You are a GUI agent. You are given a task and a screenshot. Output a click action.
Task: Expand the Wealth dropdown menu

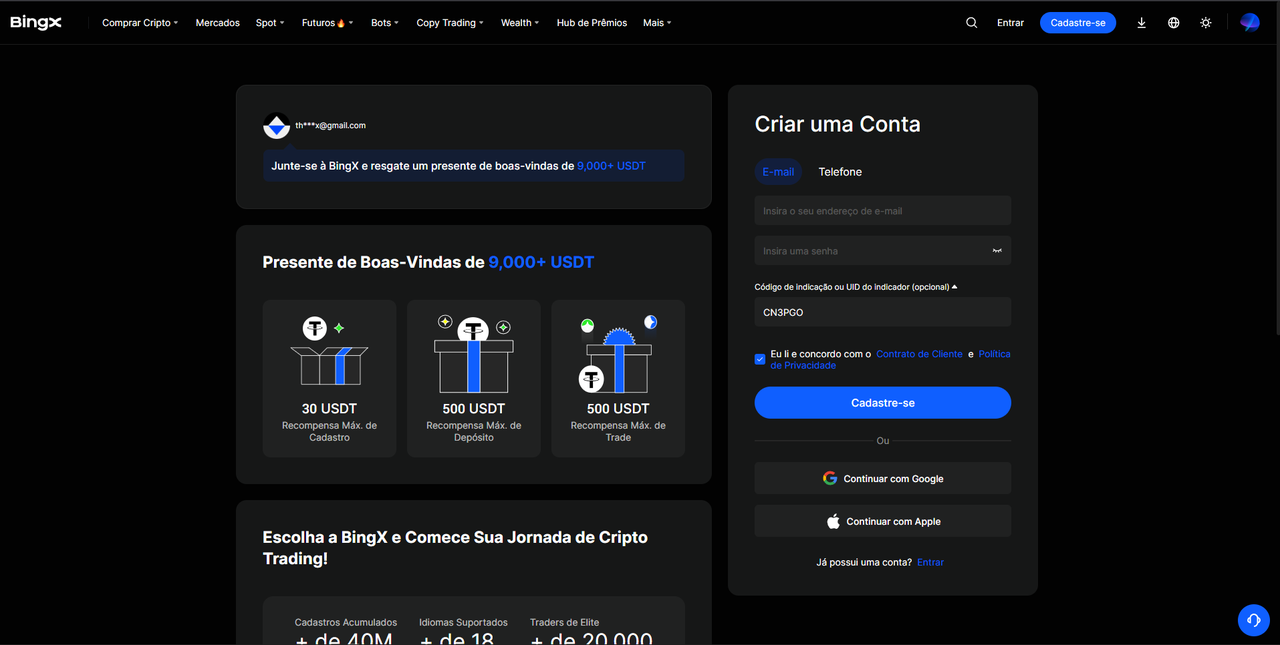click(520, 22)
